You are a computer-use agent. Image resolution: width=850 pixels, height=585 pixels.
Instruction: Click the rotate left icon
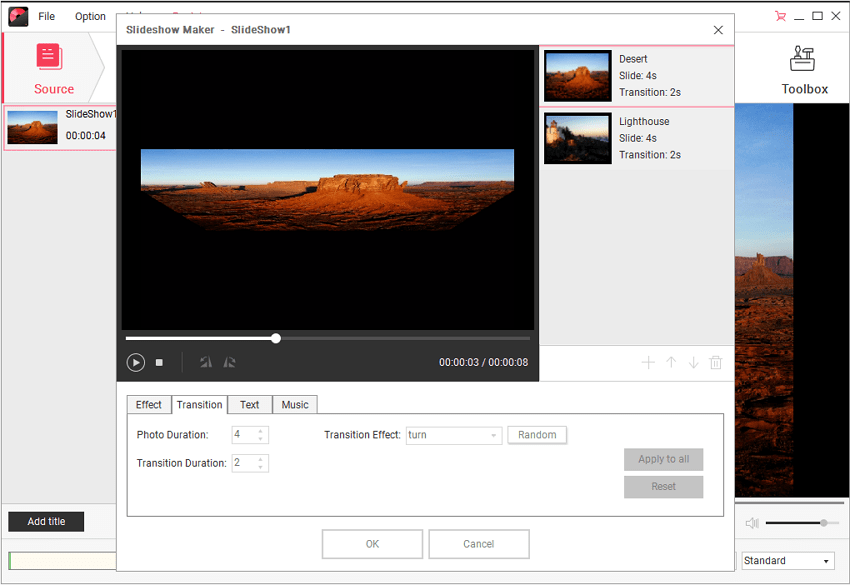[x=206, y=362]
